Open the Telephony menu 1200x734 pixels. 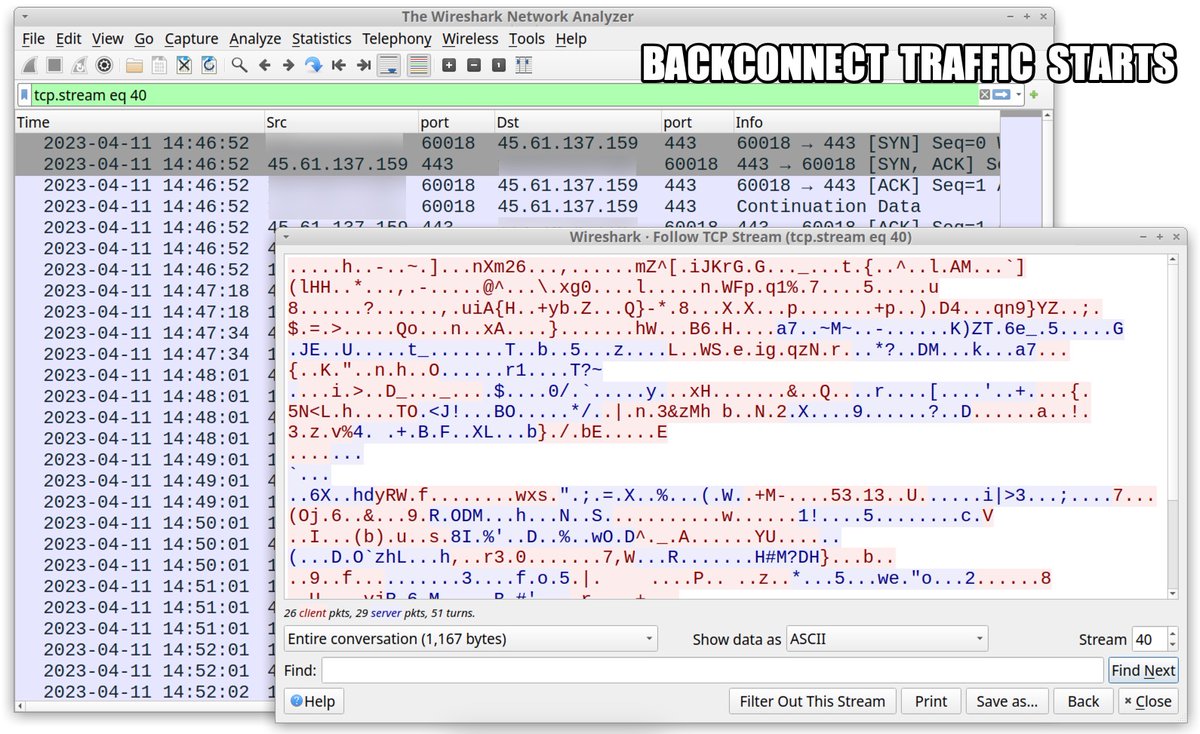(396, 39)
